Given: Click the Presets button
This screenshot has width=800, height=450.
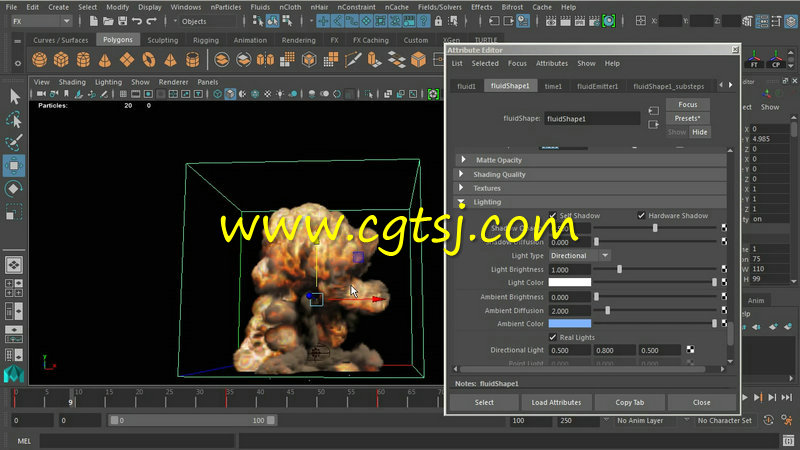Looking at the screenshot, I should (687, 118).
